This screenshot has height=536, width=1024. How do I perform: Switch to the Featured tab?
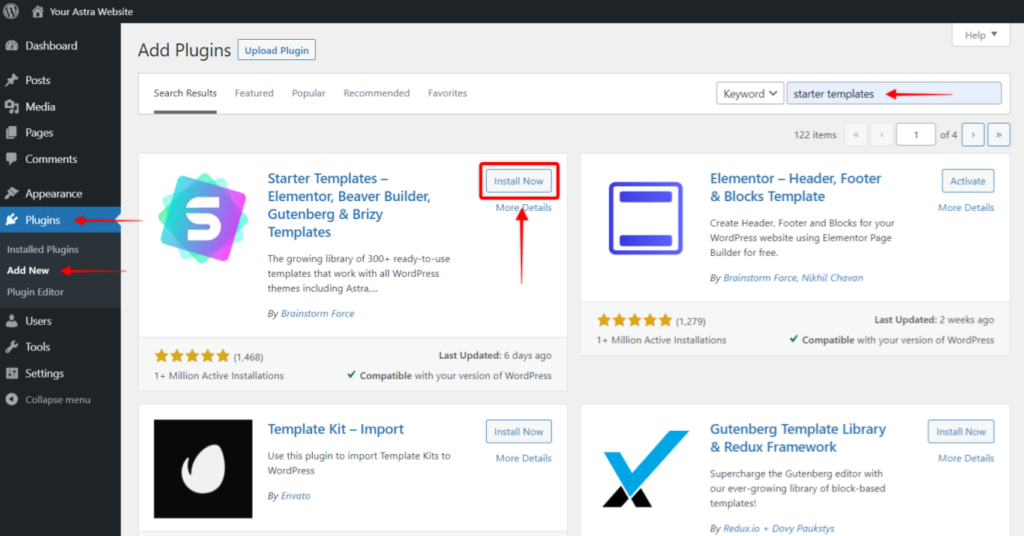pyautogui.click(x=254, y=93)
